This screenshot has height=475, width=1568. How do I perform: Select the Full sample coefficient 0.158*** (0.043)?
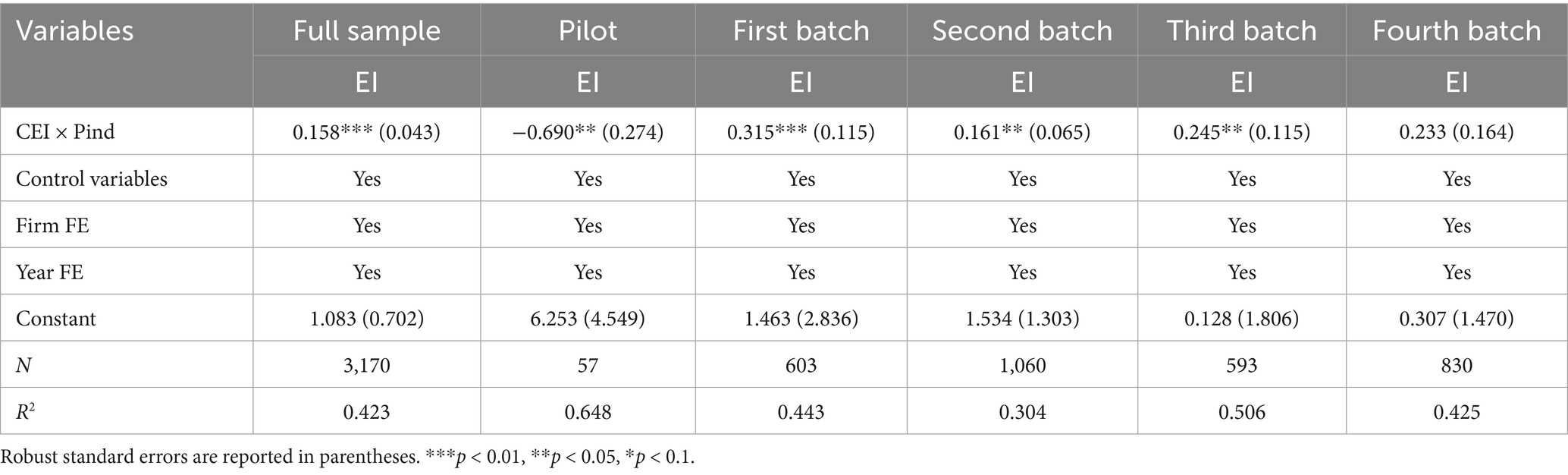pos(367,132)
